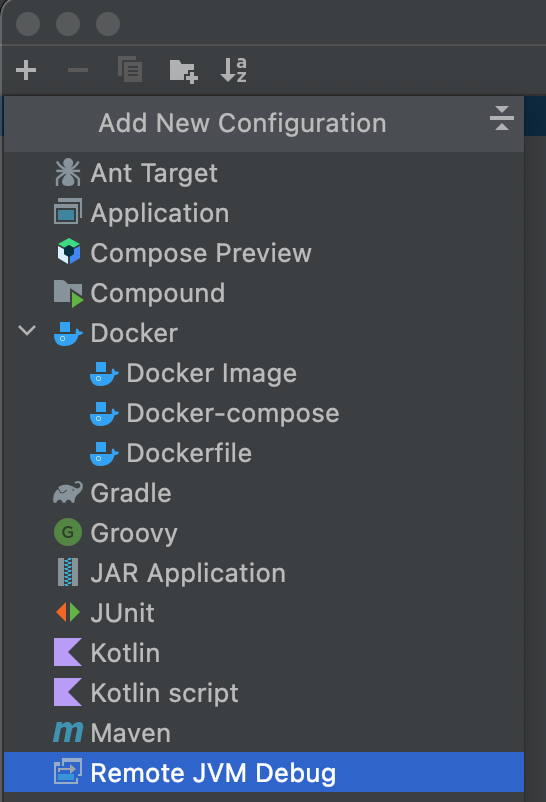Click the Ant Target spider icon
Screen dimensions: 546x802
coord(68,172)
